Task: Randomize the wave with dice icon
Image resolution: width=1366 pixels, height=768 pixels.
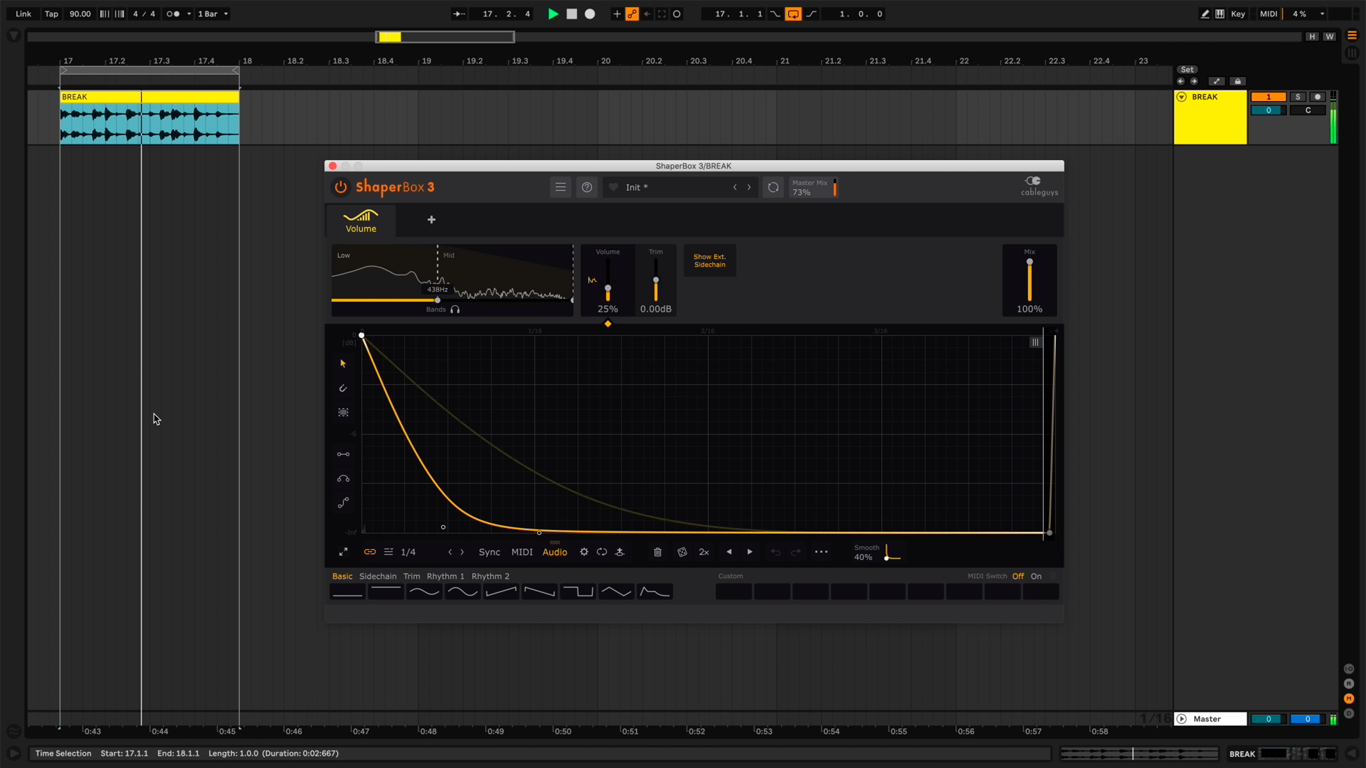Action: 682,552
